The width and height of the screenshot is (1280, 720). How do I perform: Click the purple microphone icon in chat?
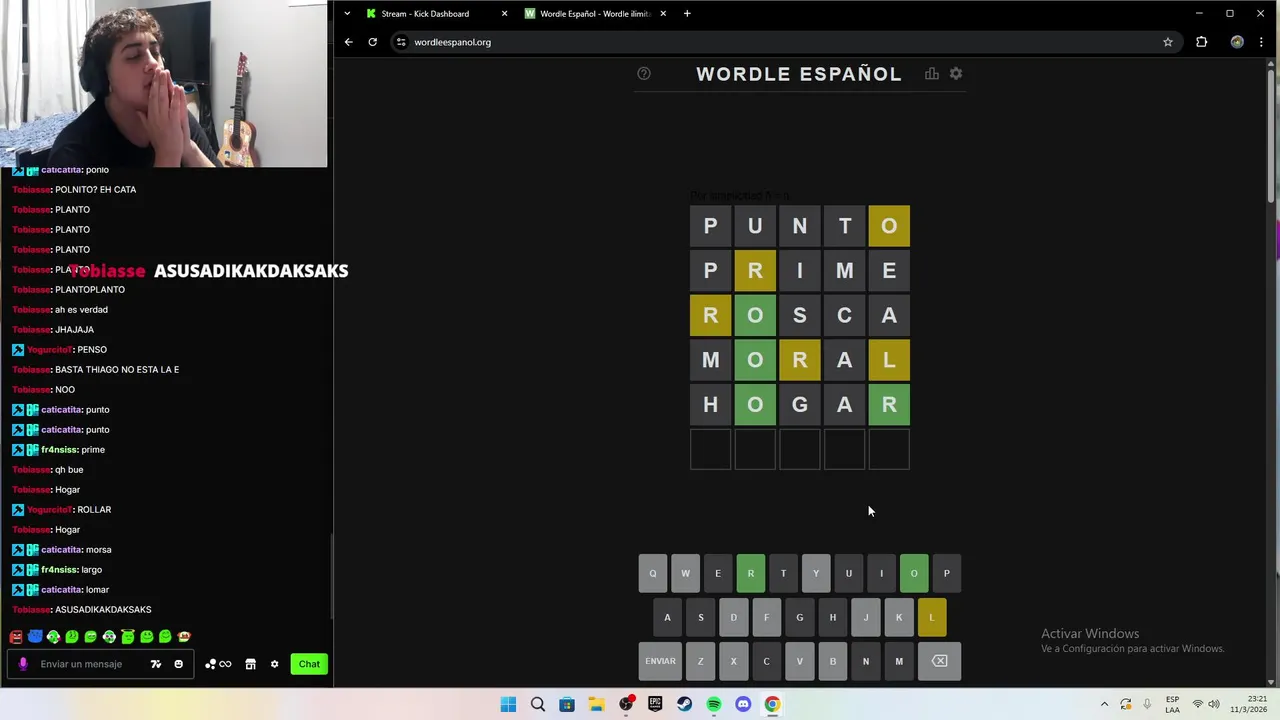point(23,664)
